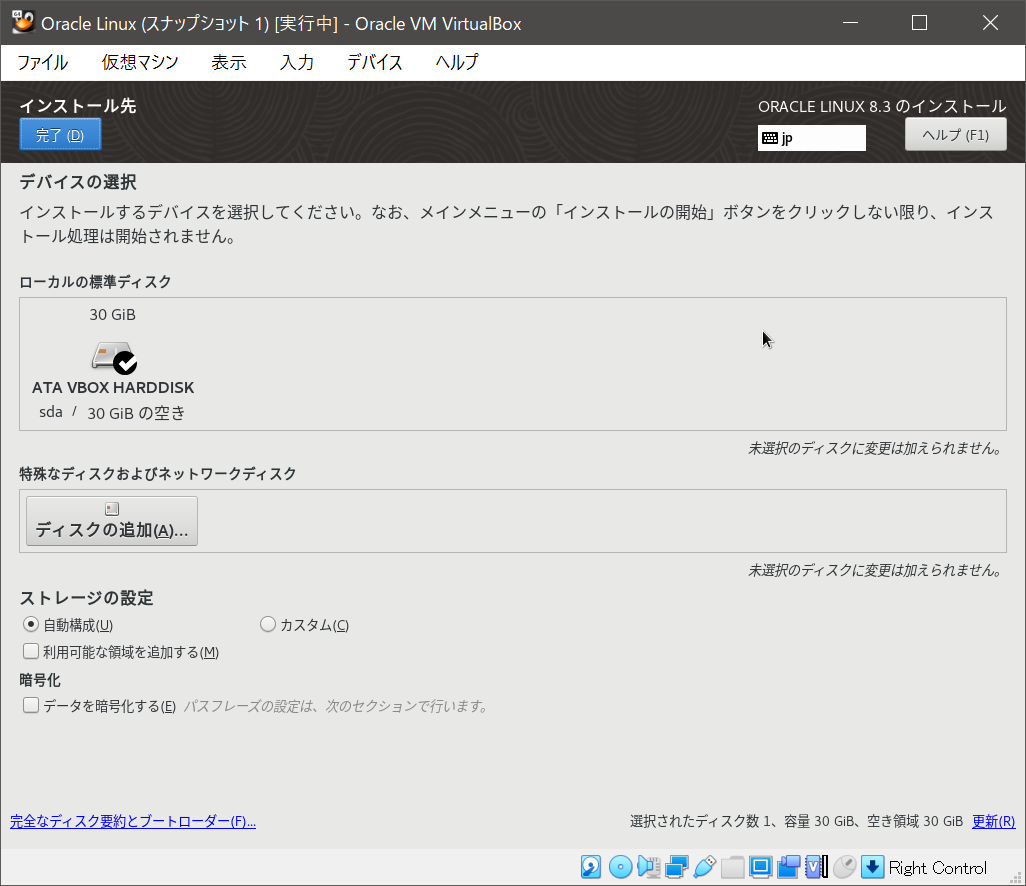Image resolution: width=1026 pixels, height=886 pixels.
Task: Open 完全なディスク要約とブートローダー link
Action: click(133, 821)
